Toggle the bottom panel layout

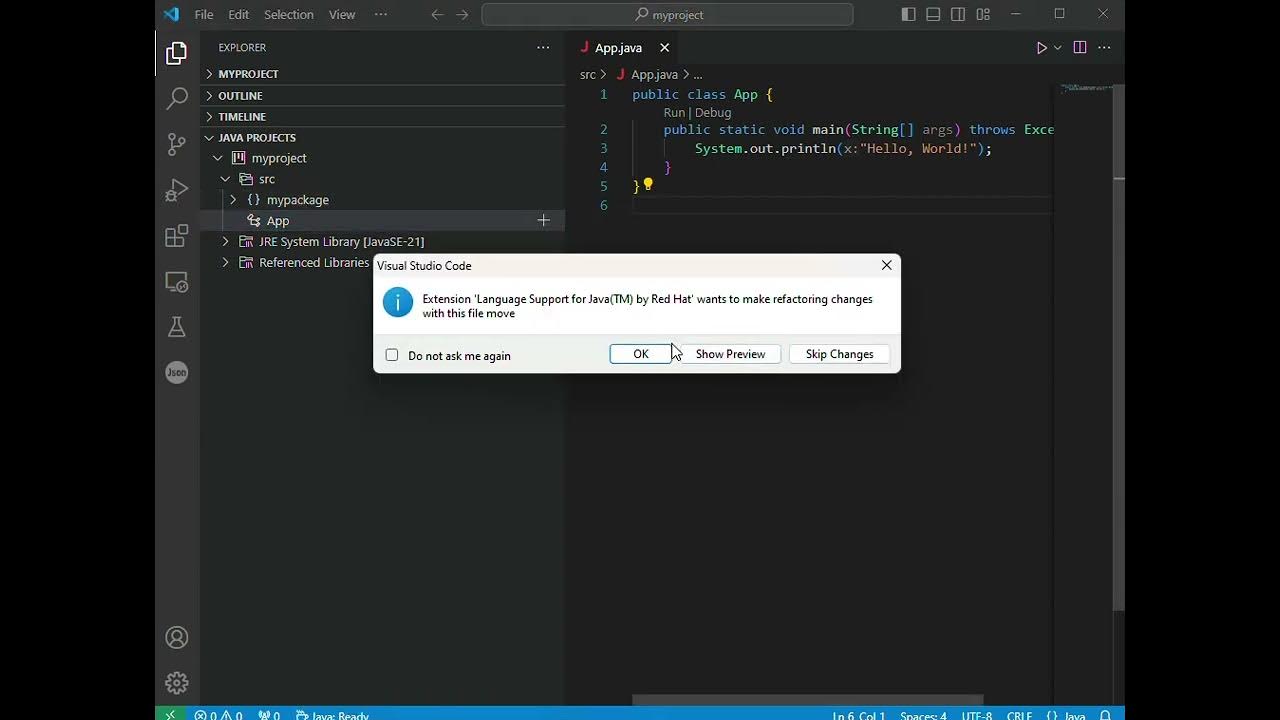[933, 14]
